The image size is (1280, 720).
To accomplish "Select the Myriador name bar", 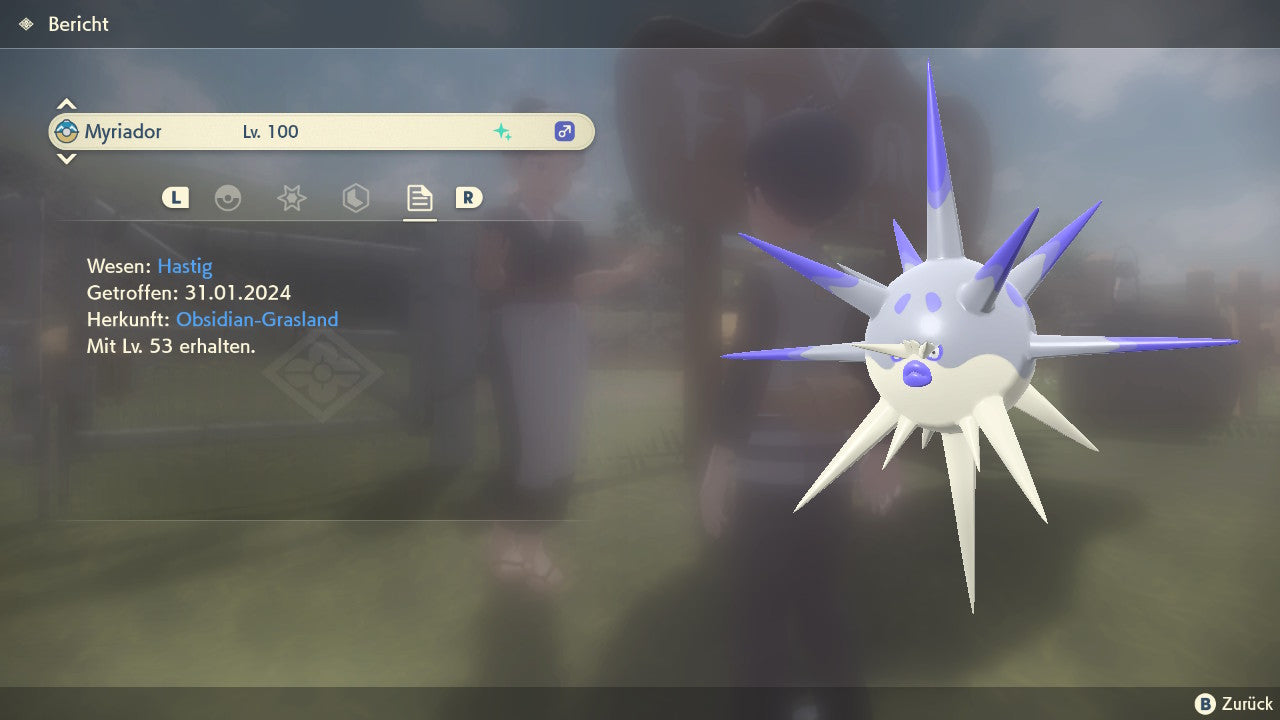I will click(x=320, y=132).
